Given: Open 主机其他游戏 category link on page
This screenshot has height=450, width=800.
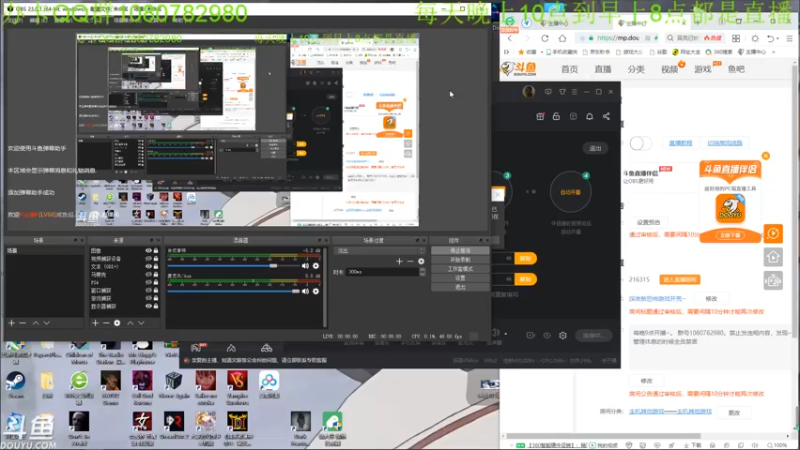Looking at the screenshot, I should point(670,411).
